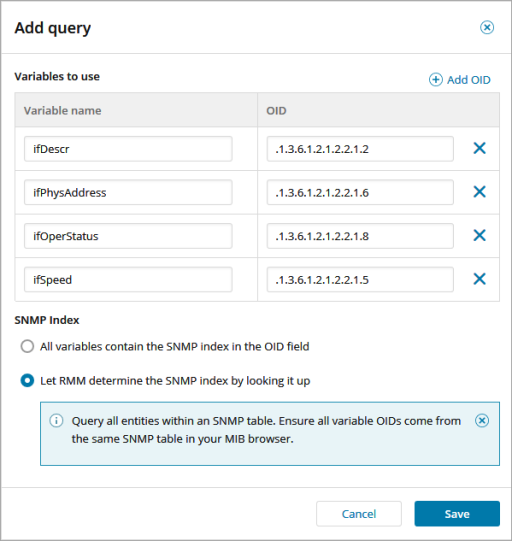512x541 pixels.
Task: Click the info icon in the notice
Action: click(56, 421)
